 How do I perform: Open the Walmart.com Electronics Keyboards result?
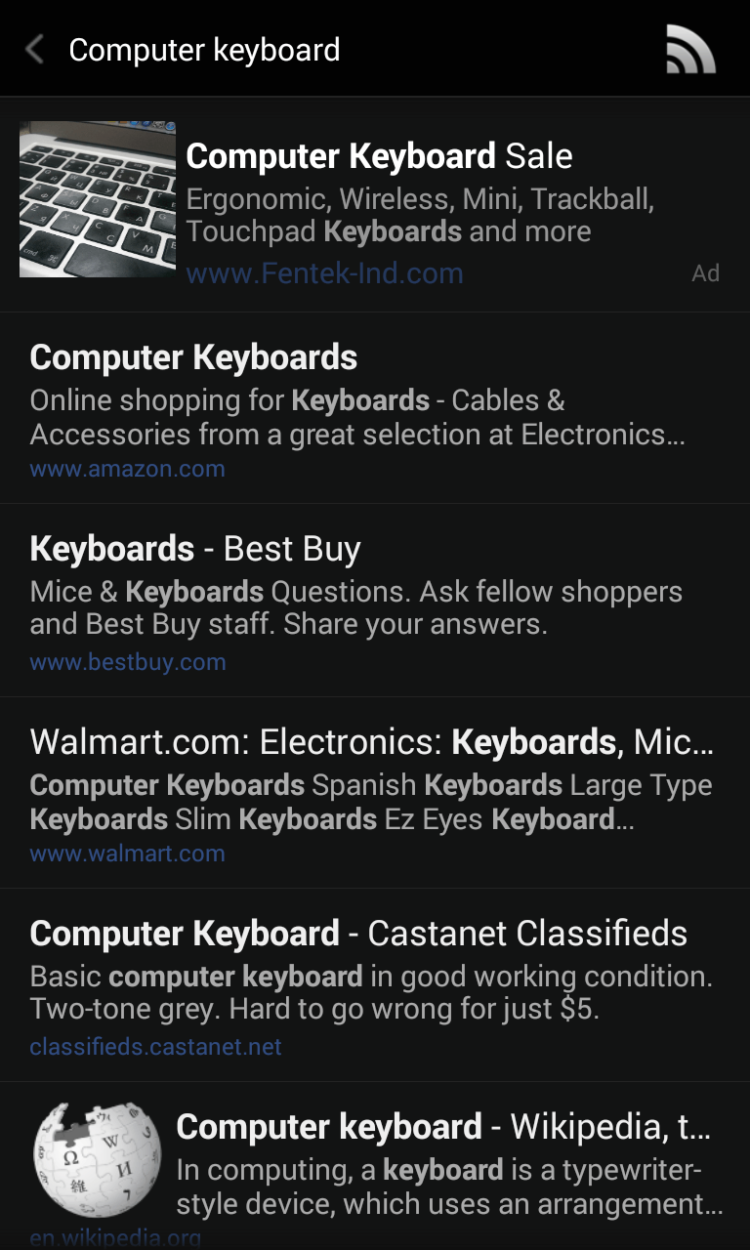(x=371, y=742)
